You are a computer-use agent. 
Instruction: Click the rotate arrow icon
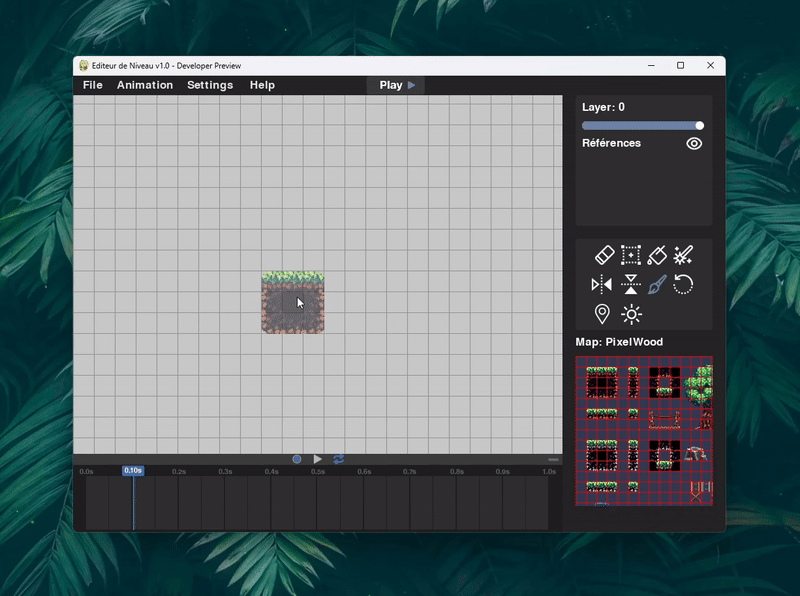pos(683,284)
